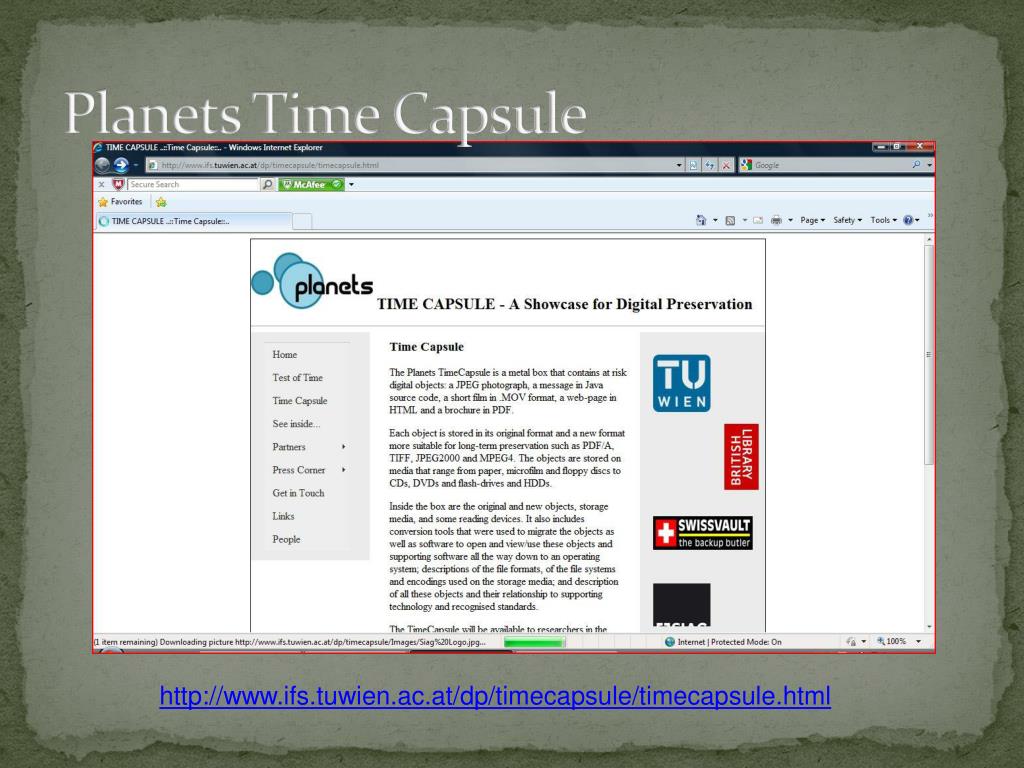Image resolution: width=1024 pixels, height=768 pixels.
Task: Click the zoom level 100% button
Action: click(891, 641)
